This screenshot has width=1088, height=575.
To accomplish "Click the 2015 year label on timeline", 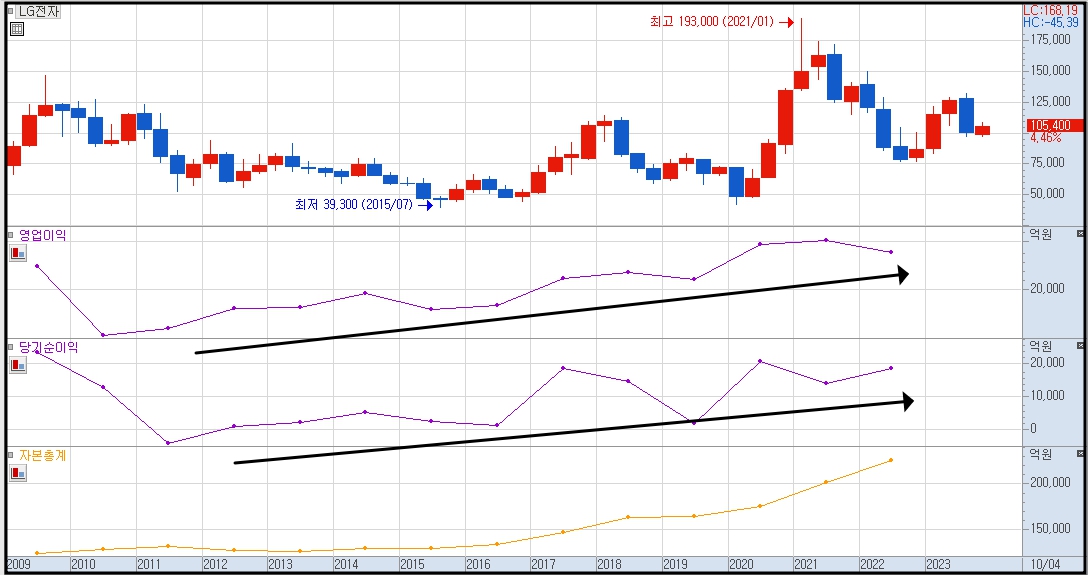I will coord(413,563).
